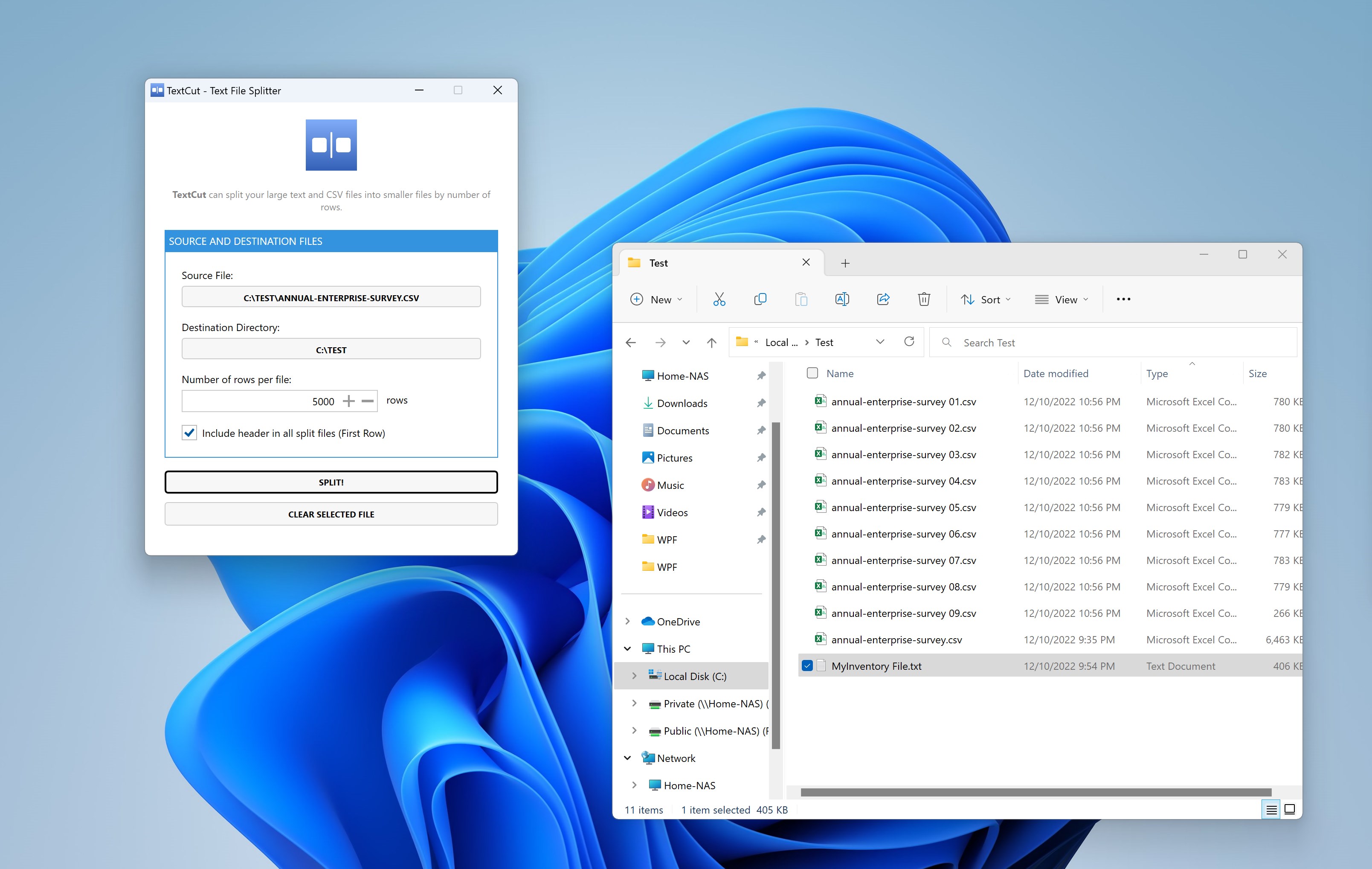Open Music in the navigation pane
The image size is (1372, 869).
pyautogui.click(x=670, y=485)
